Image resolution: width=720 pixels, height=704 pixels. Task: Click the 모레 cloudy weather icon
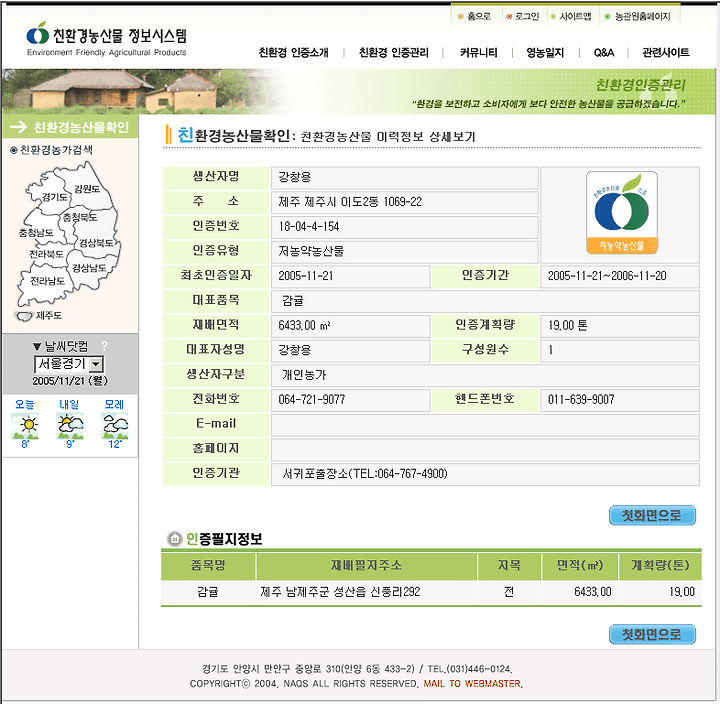coord(115,425)
